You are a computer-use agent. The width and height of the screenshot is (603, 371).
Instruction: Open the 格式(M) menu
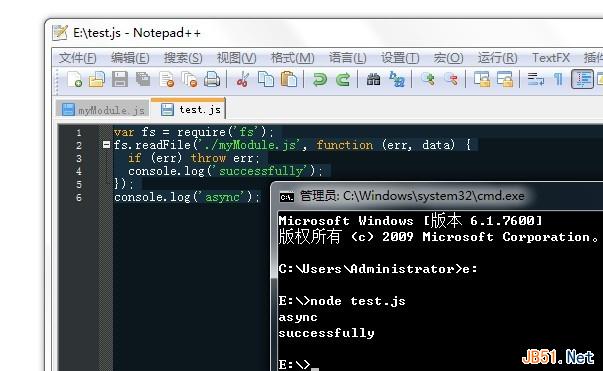[293, 58]
